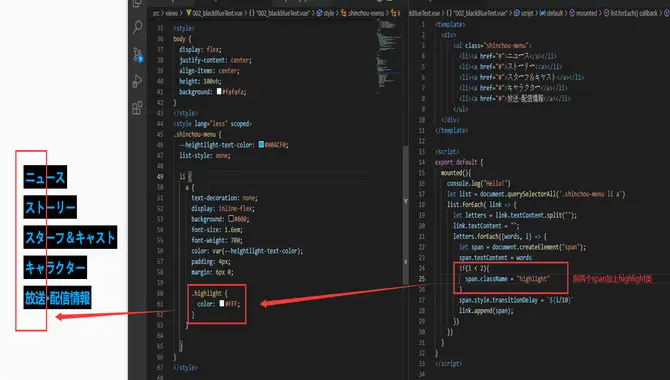Screen dimensions: 670x380
Task: Open the Source Control view icon
Action: coord(138,54)
